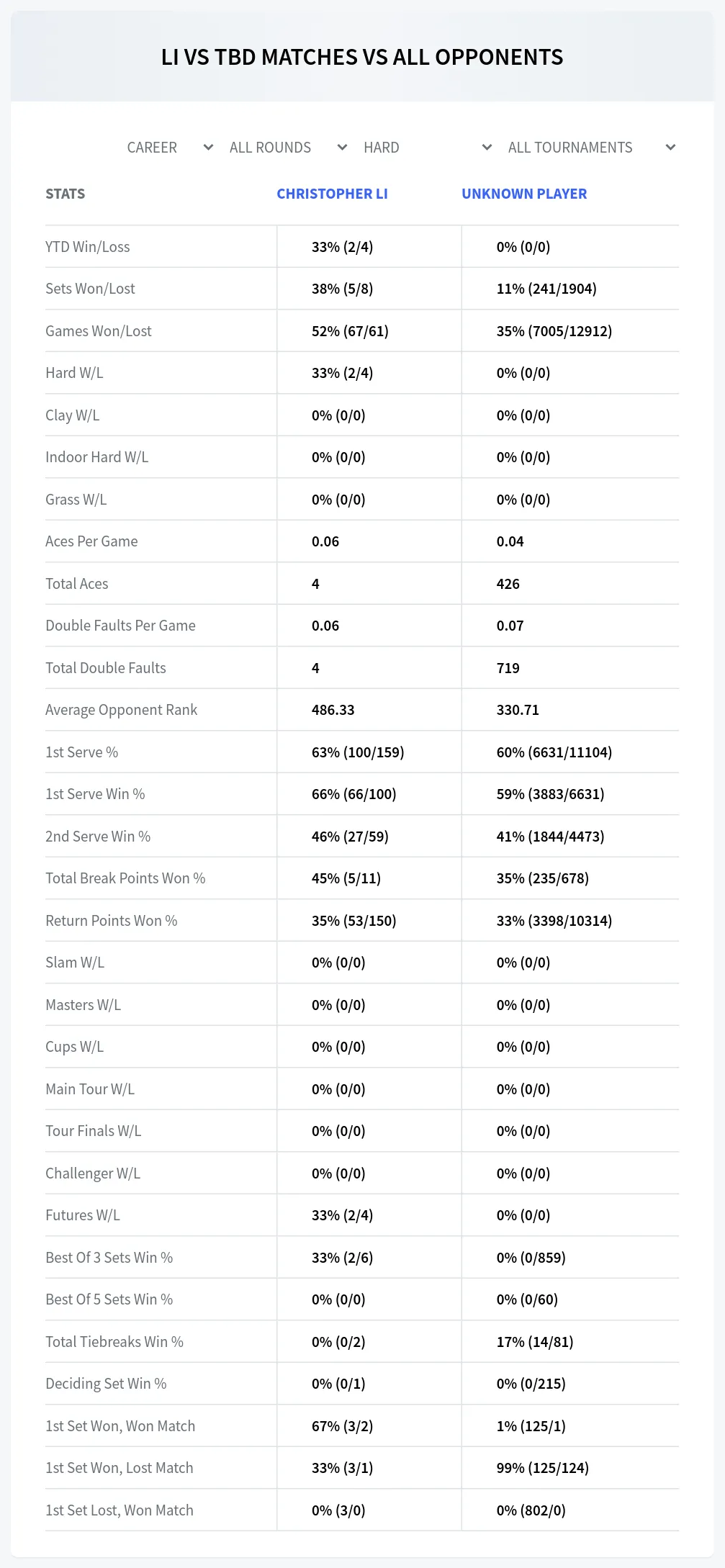Open the ALL TOURNAMENTS dropdown
725x1568 pixels.
pos(592,148)
